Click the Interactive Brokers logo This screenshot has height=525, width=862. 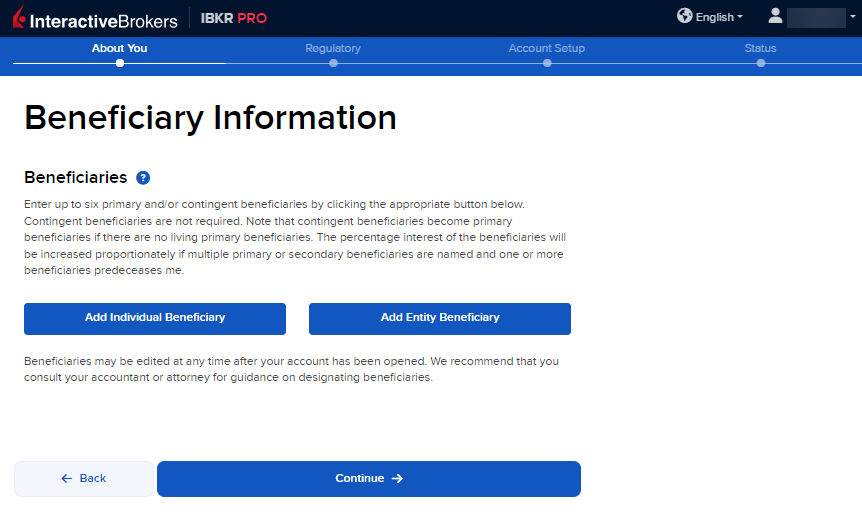click(95, 18)
